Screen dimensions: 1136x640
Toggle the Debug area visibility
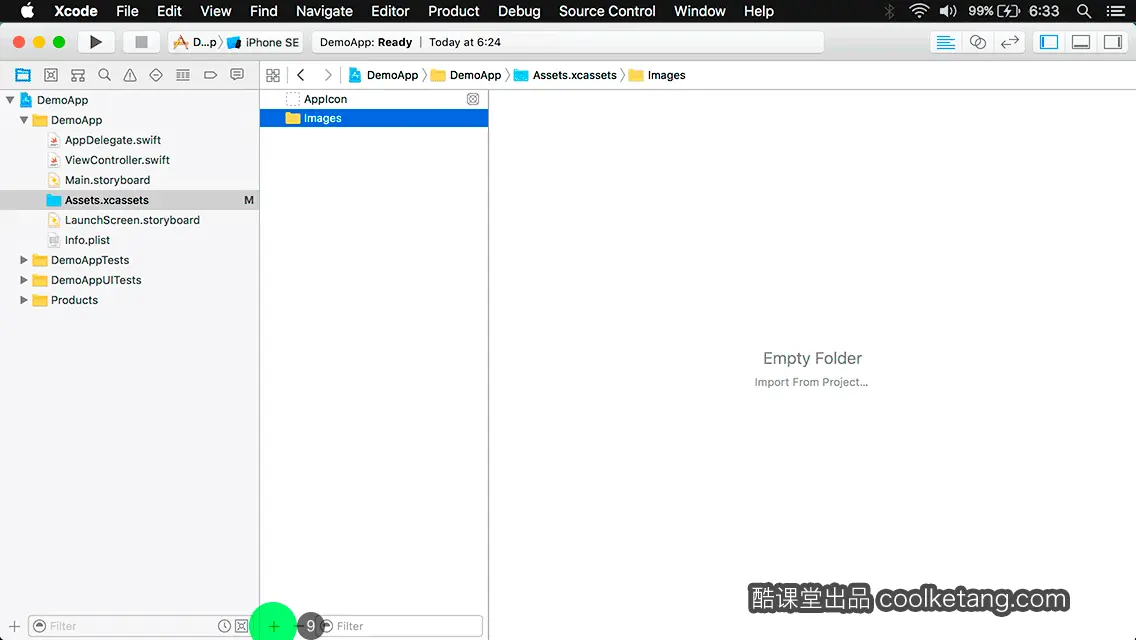(x=1081, y=42)
